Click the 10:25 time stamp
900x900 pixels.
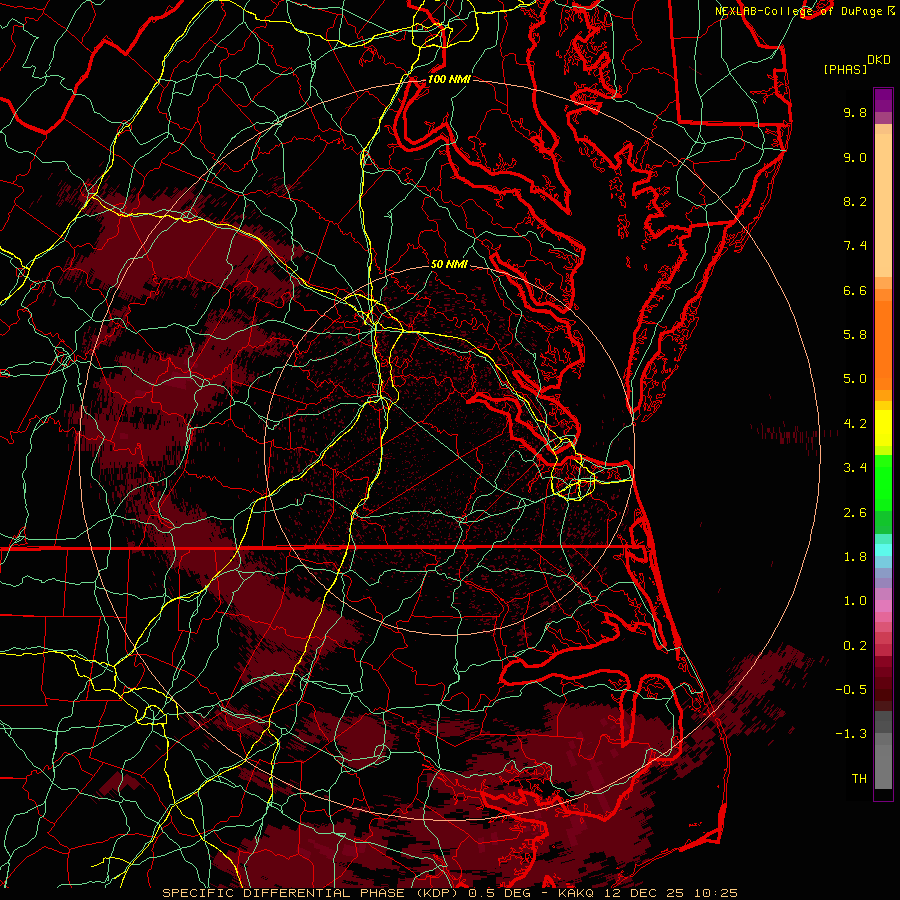click(x=715, y=893)
